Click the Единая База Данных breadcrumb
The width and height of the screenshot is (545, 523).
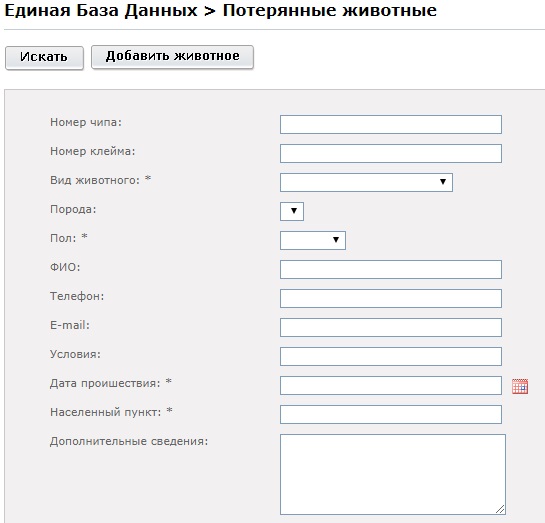pos(101,10)
